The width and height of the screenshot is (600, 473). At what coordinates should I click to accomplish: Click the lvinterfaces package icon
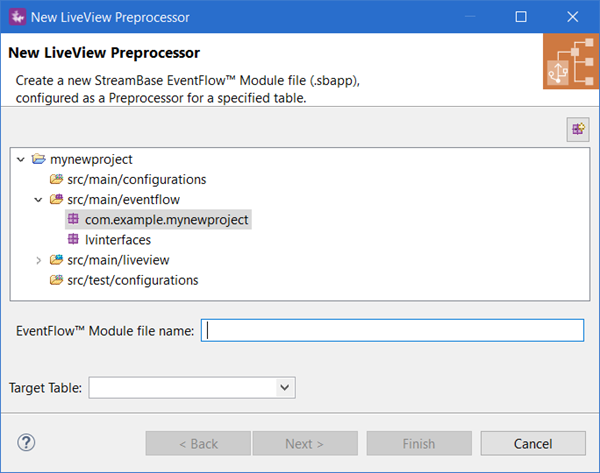point(73,239)
